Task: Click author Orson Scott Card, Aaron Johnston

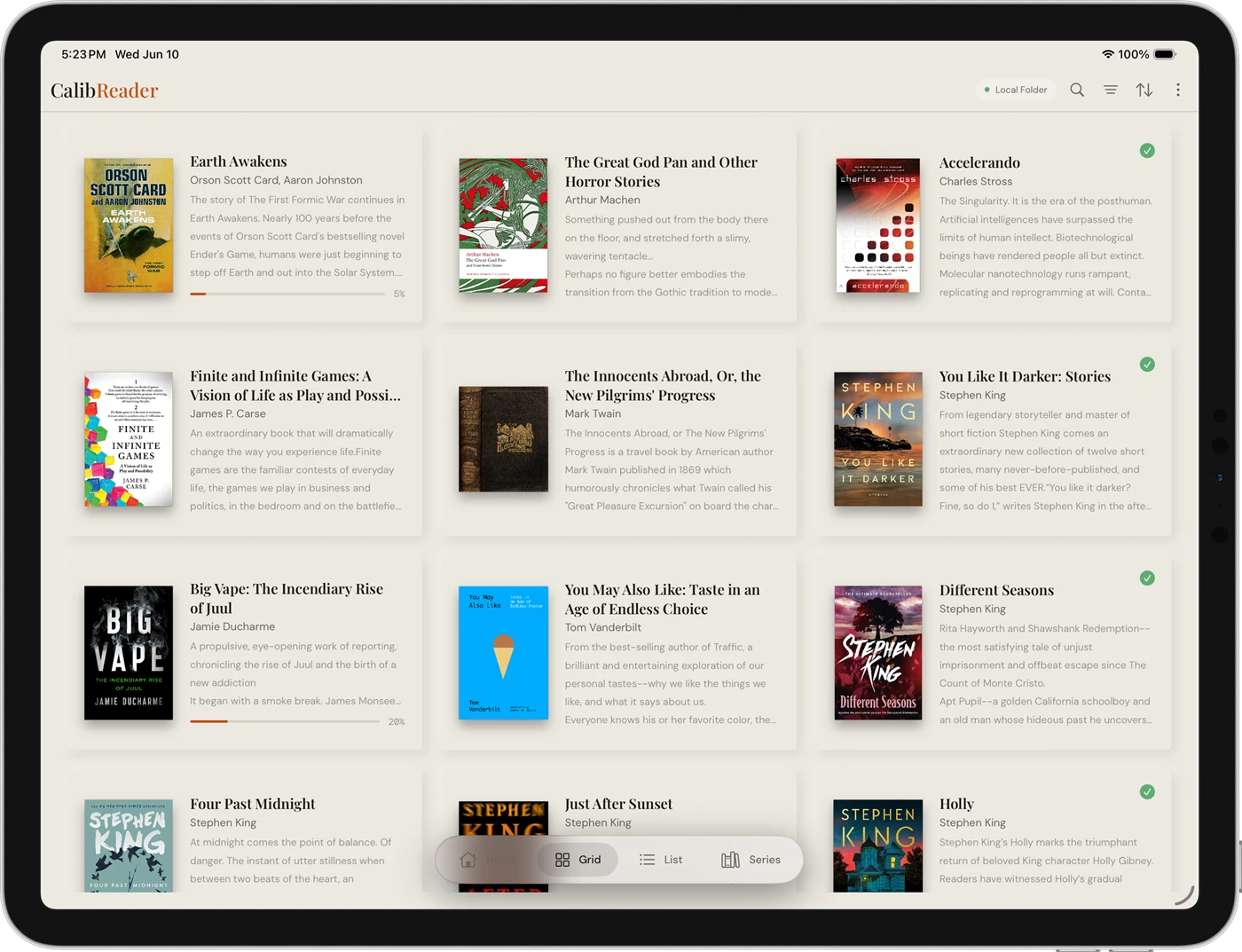Action: [276, 180]
